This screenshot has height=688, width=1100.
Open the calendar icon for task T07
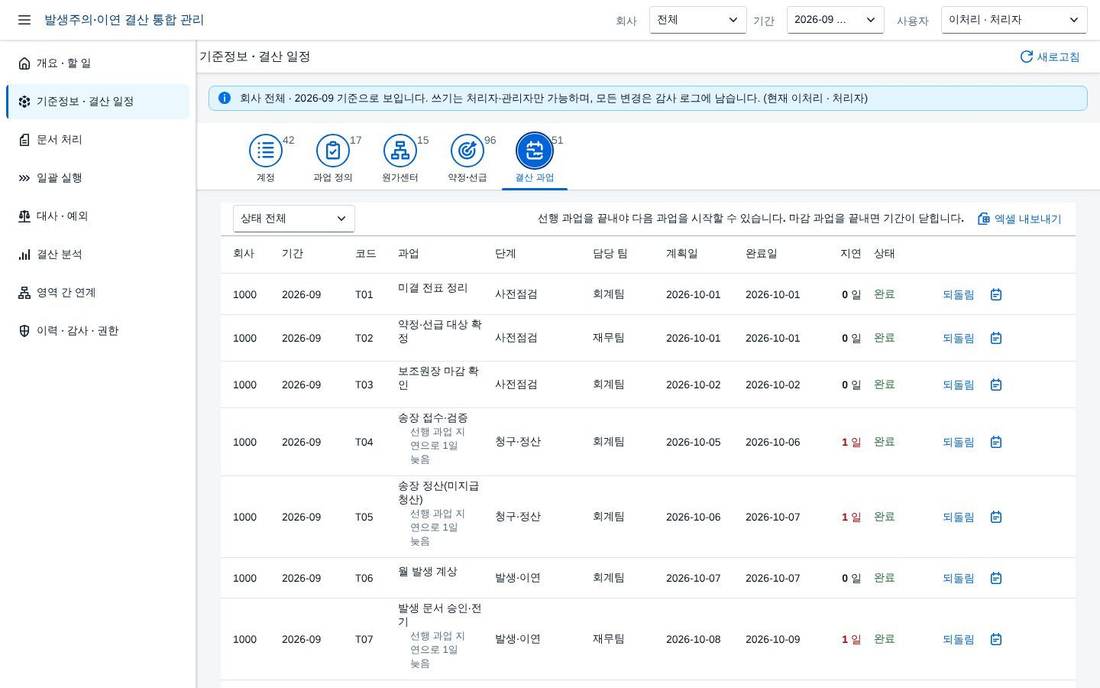[x=996, y=640]
